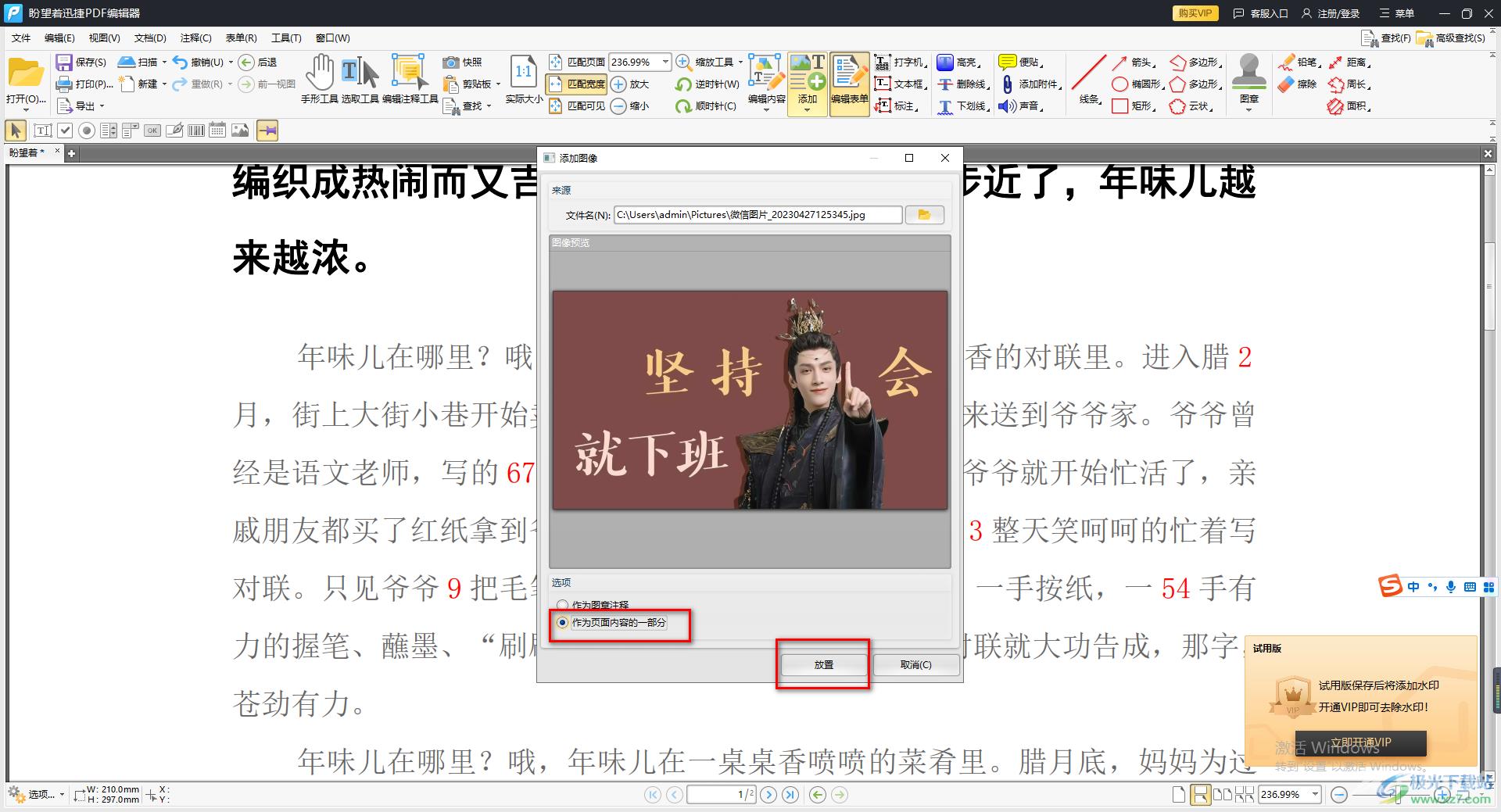The image size is (1501, 812).
Task: Choose the Edit Annotation tool (编辑注释工具)
Action: 410,79
